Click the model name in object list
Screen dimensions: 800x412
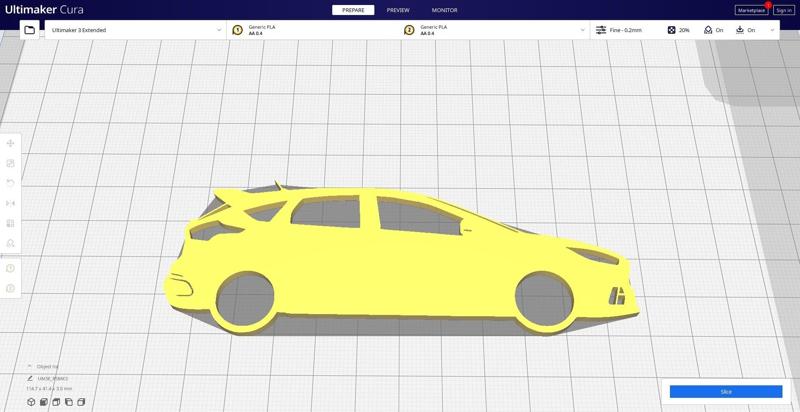coord(53,379)
